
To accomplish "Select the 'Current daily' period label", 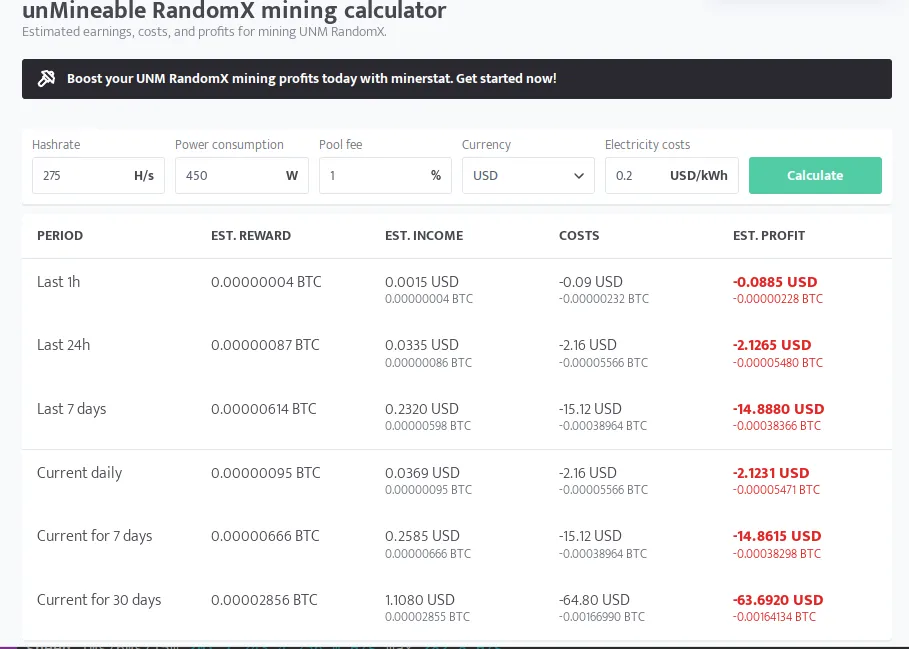I will [79, 473].
